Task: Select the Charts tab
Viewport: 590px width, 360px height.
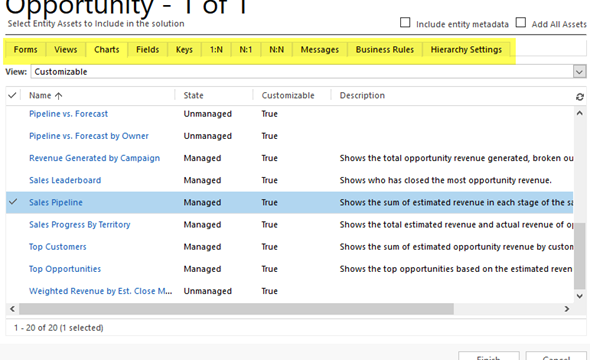Action: point(106,50)
